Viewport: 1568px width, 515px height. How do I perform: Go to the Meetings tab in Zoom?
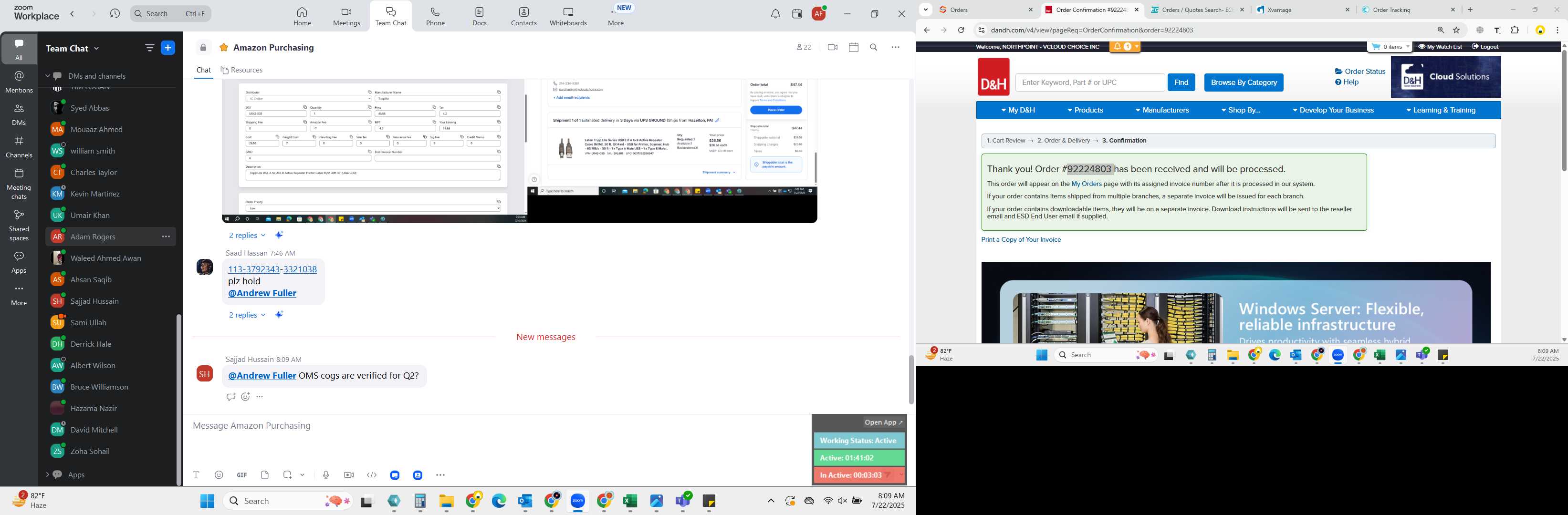coord(346,16)
